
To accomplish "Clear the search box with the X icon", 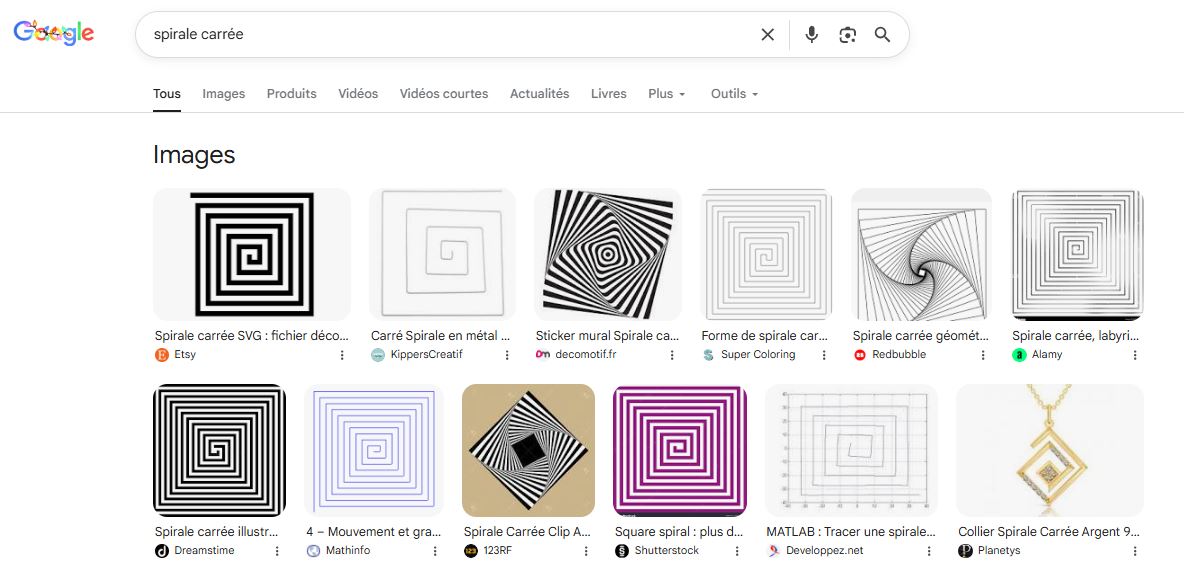I will (767, 35).
